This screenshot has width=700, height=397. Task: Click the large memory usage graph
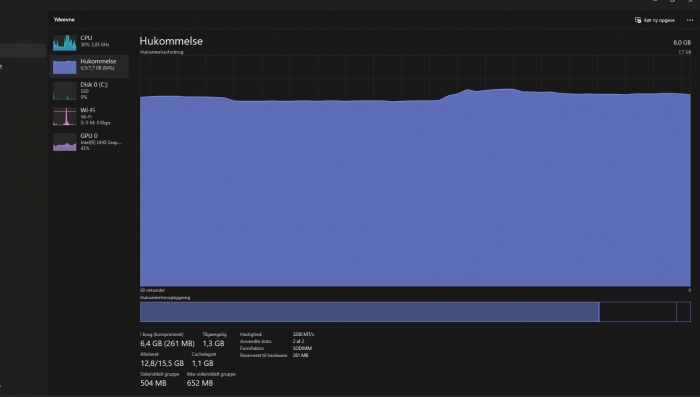(415, 171)
